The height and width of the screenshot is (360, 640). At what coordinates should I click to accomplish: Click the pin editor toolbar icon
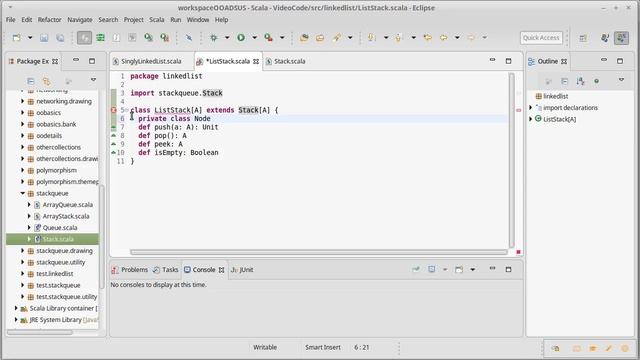coord(189,38)
